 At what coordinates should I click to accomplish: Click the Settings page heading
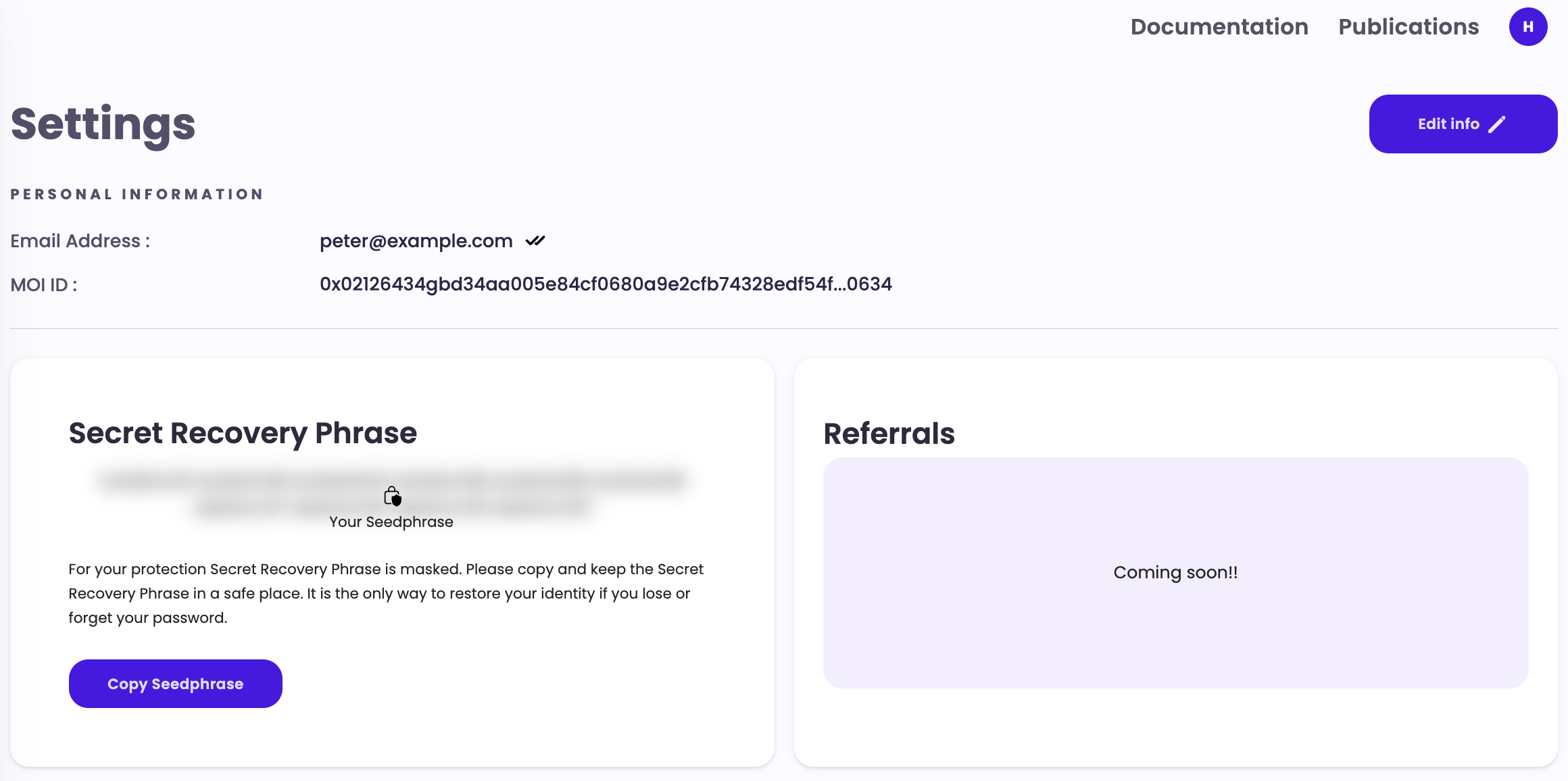[x=103, y=124]
